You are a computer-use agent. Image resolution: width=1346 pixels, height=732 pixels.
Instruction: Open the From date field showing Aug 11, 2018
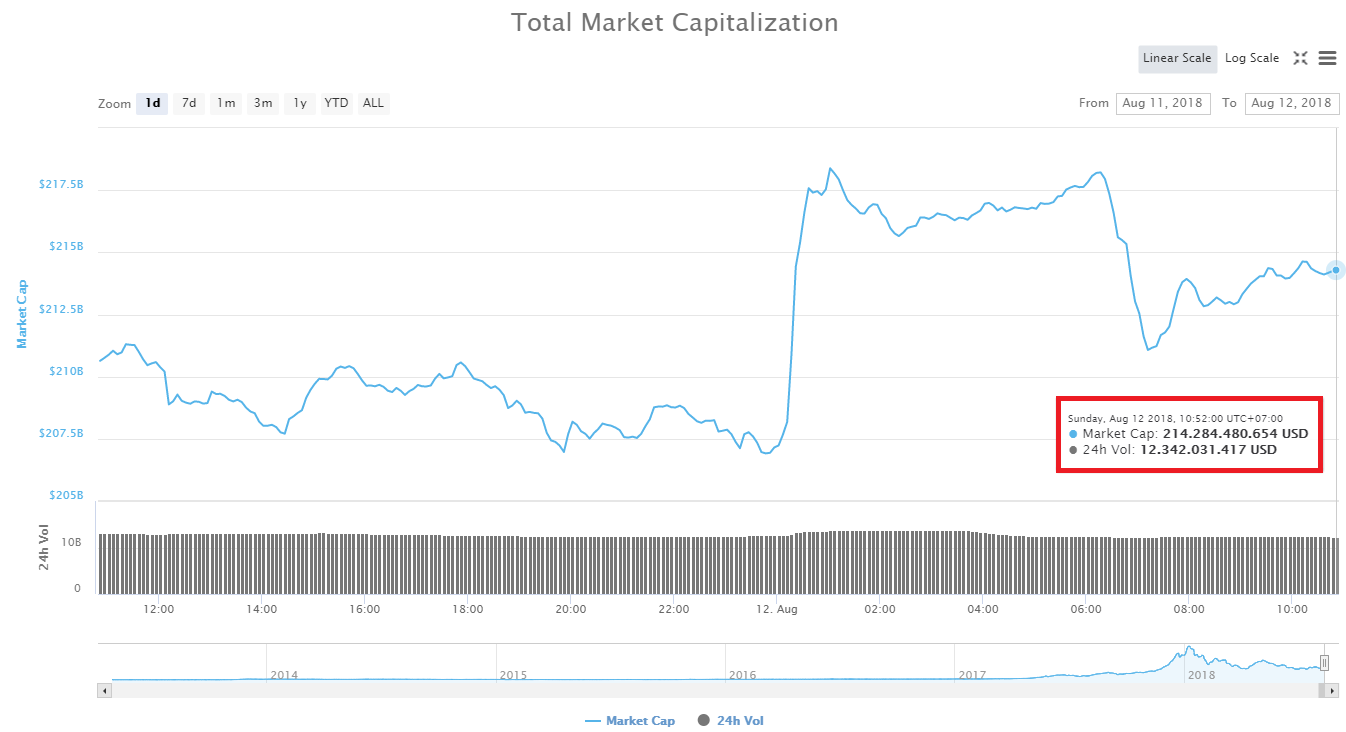point(1163,103)
